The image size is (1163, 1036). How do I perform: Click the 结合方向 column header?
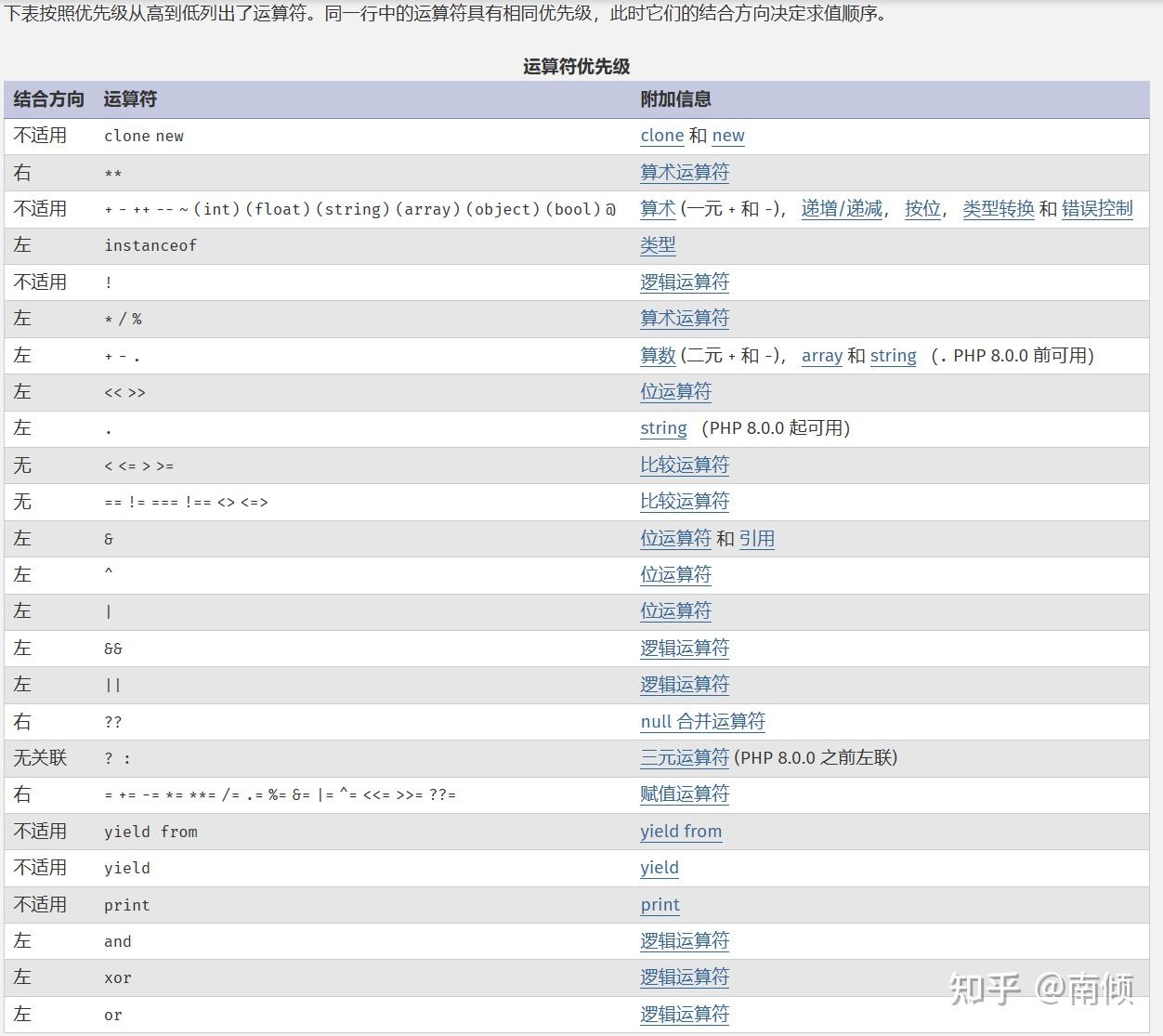click(x=49, y=99)
